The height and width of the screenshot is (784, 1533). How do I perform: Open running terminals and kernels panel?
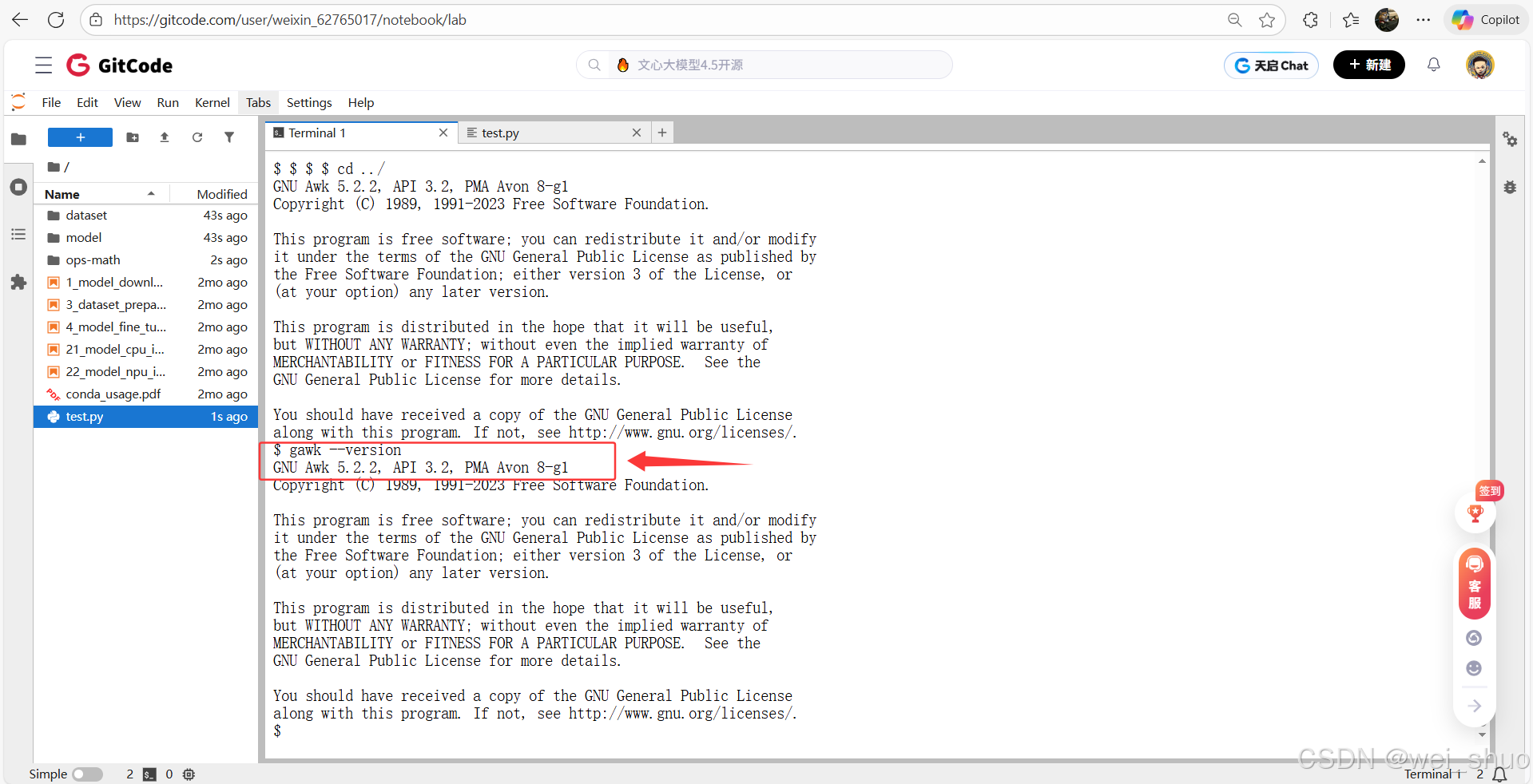coord(18,188)
